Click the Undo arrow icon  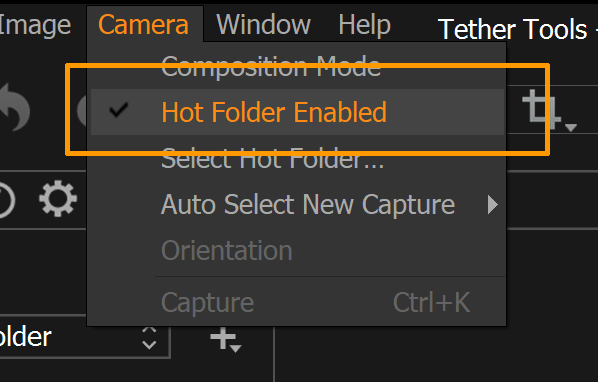14,108
